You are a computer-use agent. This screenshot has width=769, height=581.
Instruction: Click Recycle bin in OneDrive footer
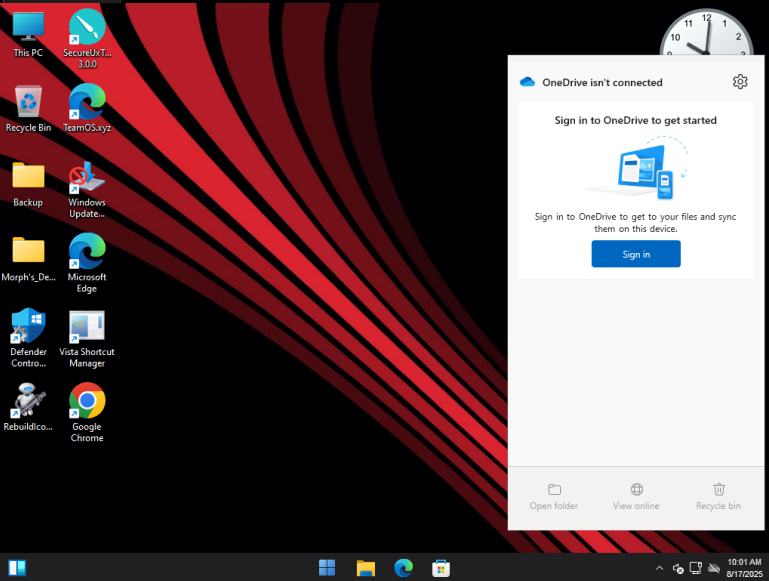click(718, 497)
